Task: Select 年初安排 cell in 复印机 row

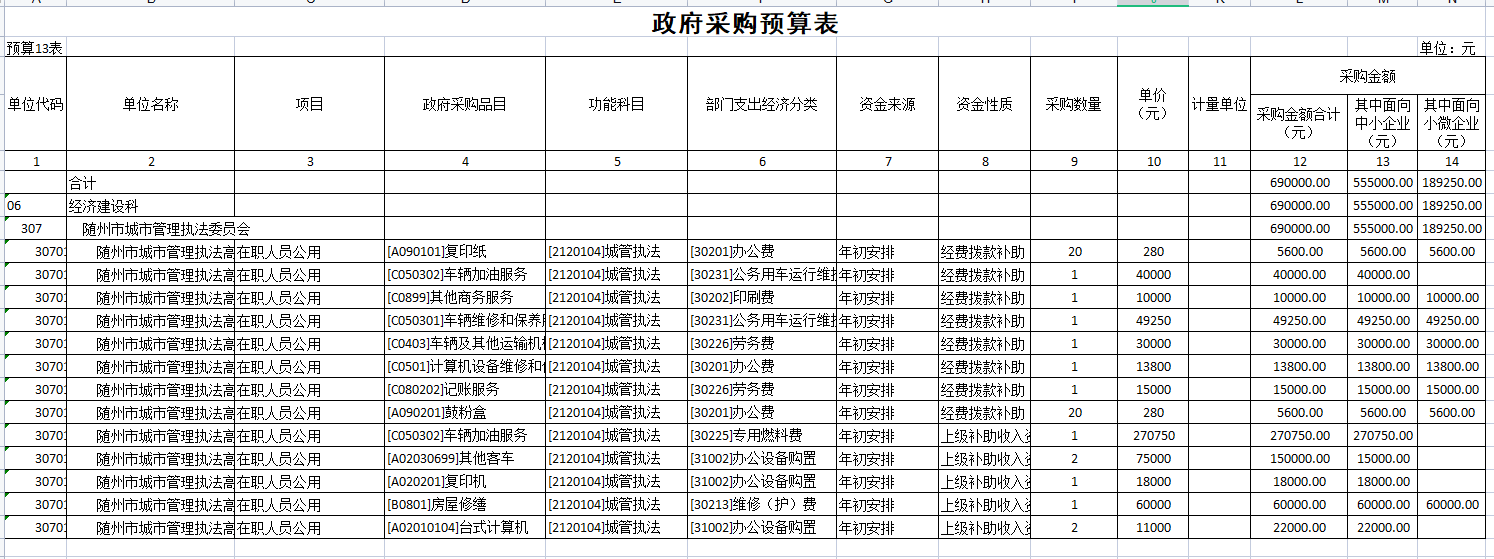Action: tap(887, 482)
